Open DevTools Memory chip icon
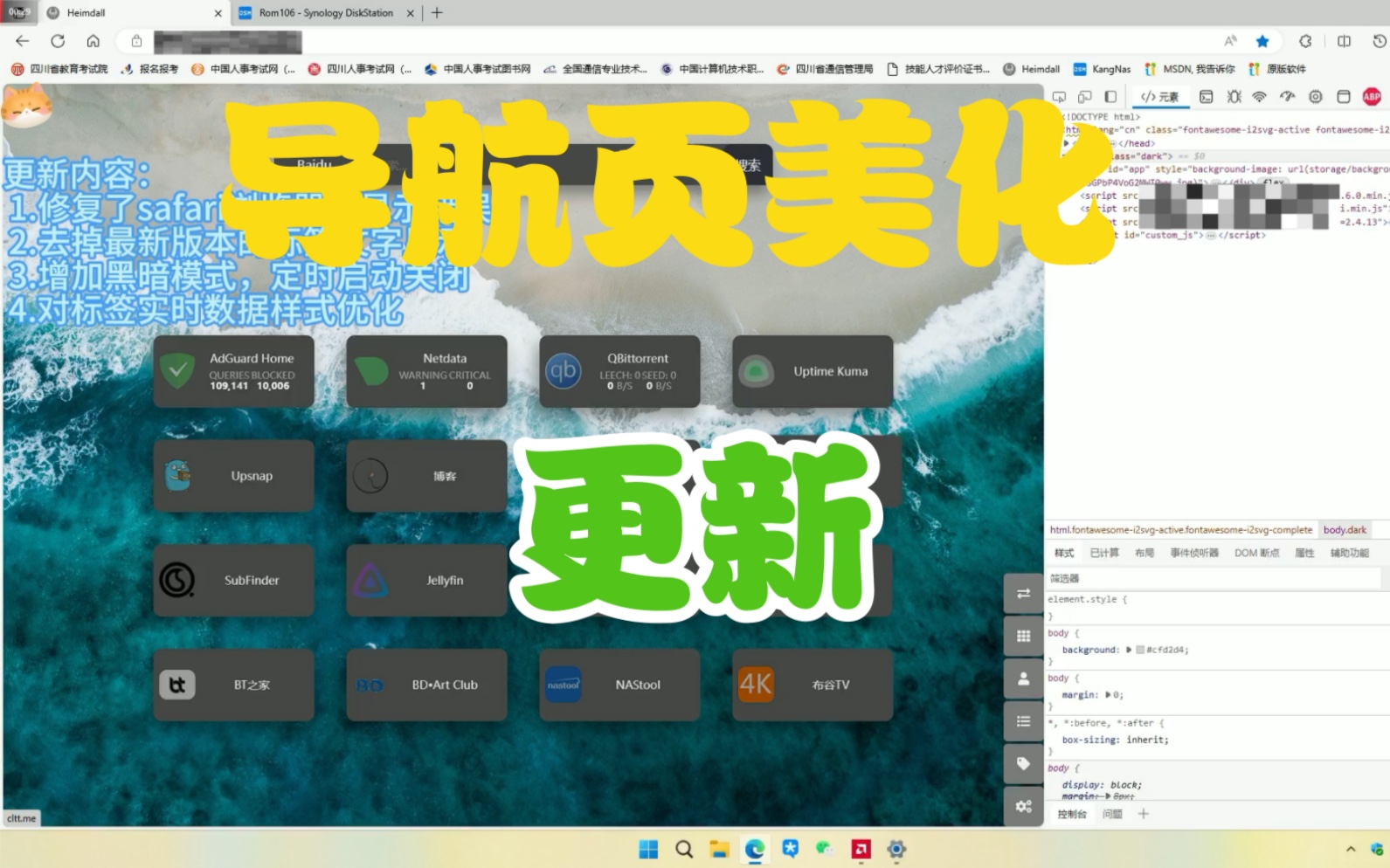Viewport: 1390px width, 868px height. point(1315,97)
